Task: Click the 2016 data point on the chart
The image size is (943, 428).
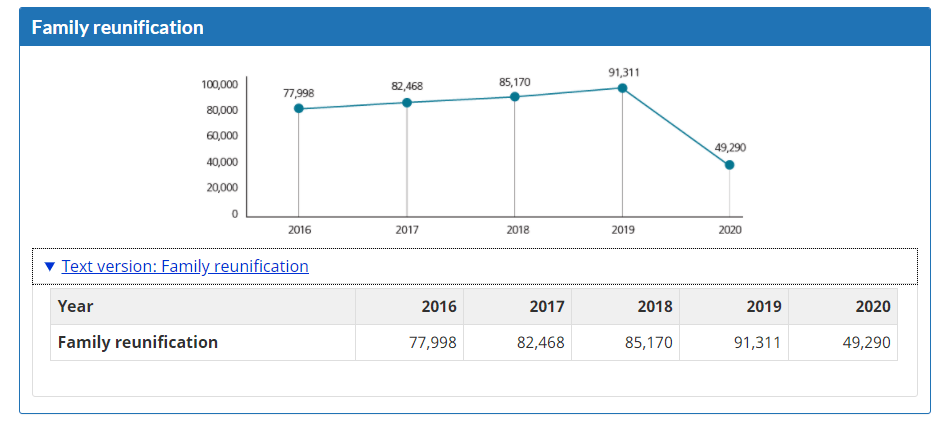Action: pyautogui.click(x=299, y=108)
